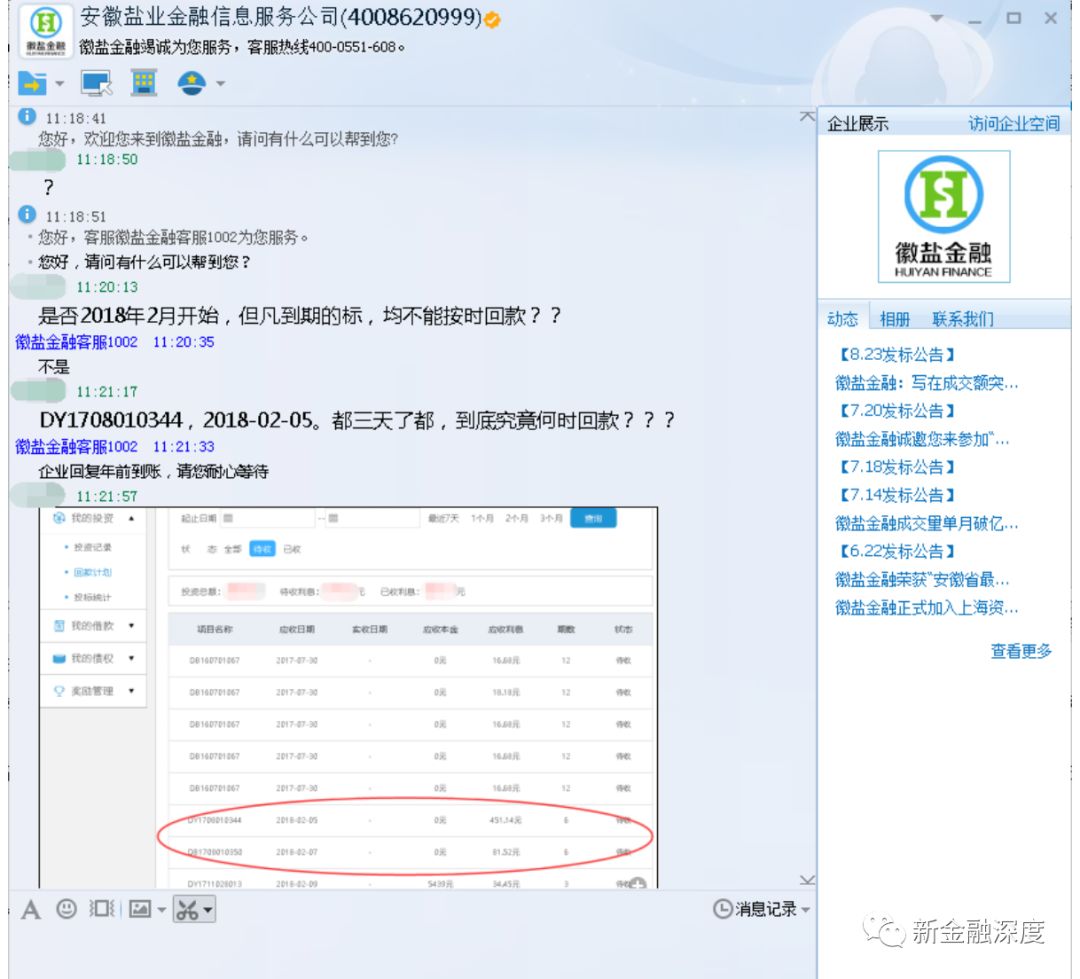Click the star avatar service icon
Image resolution: width=1080 pixels, height=979 pixels.
coord(191,83)
